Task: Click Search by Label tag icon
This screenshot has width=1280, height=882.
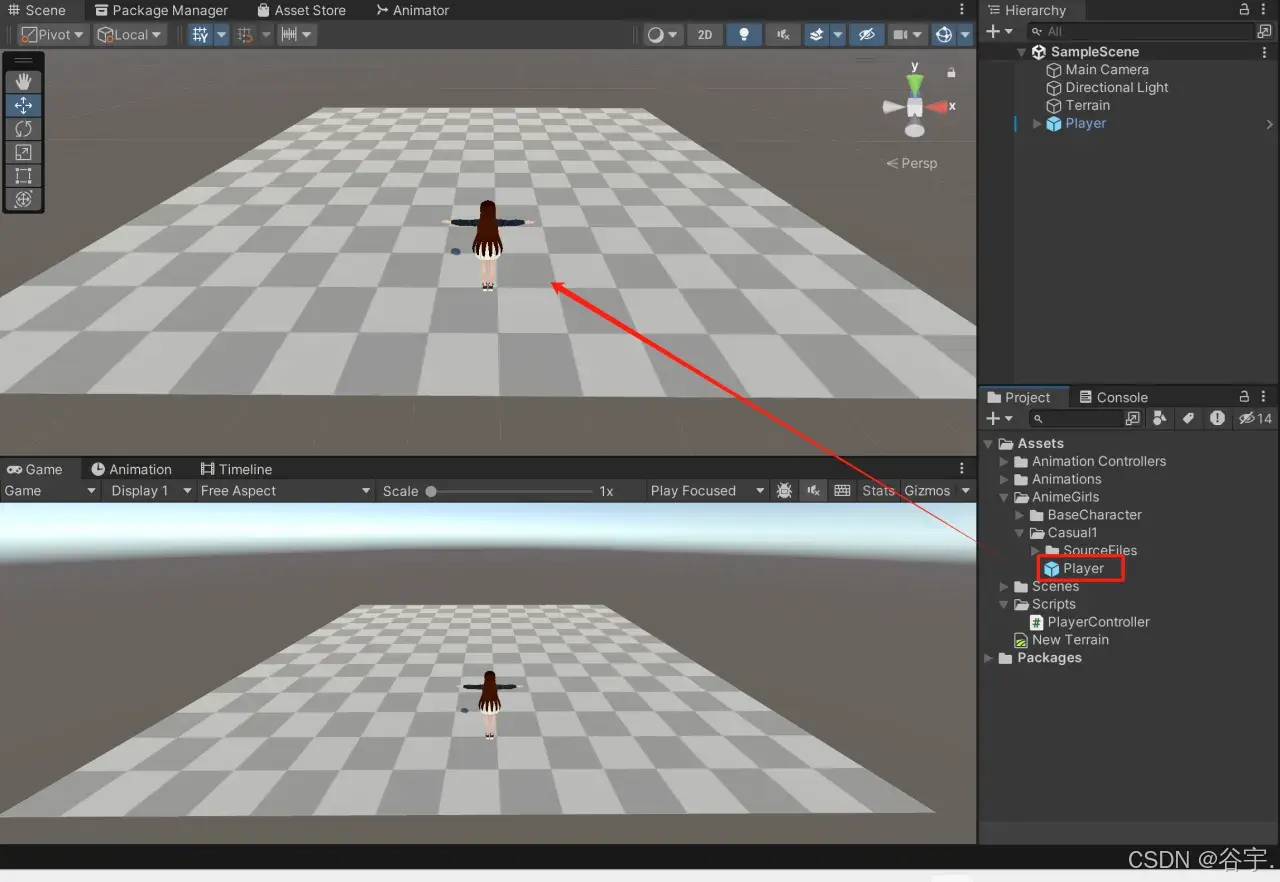Action: click(1188, 419)
